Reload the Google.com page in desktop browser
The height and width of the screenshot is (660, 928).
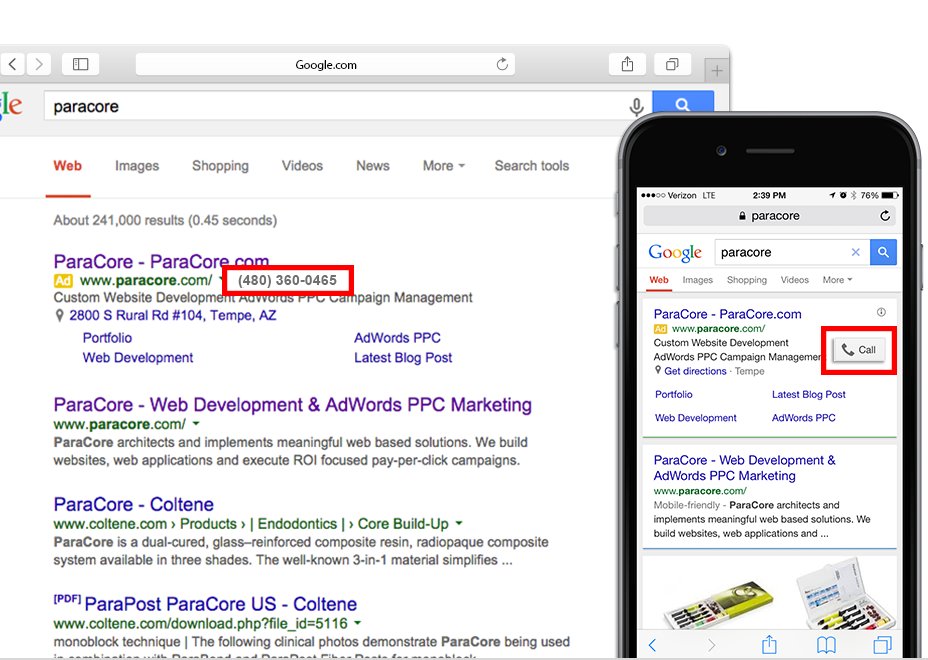tap(502, 64)
